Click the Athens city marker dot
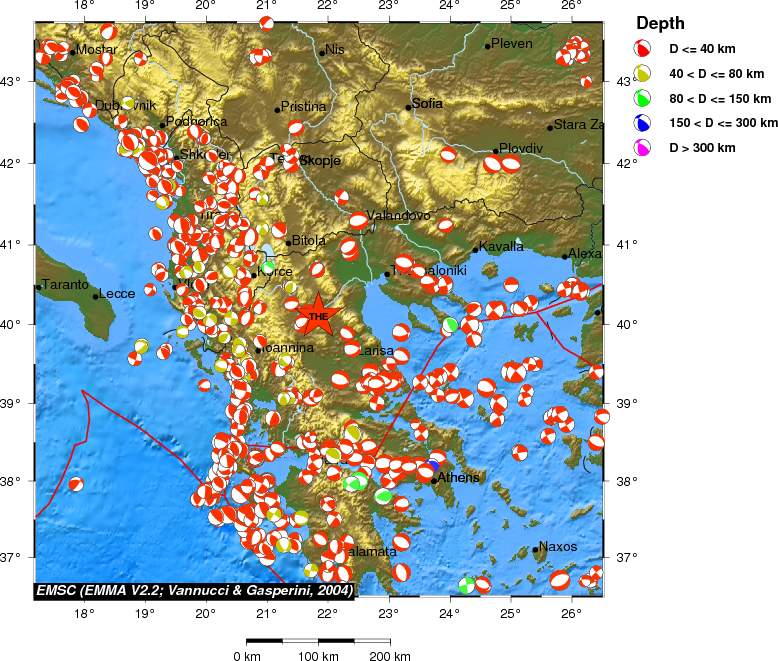The image size is (778, 661). click(433, 480)
